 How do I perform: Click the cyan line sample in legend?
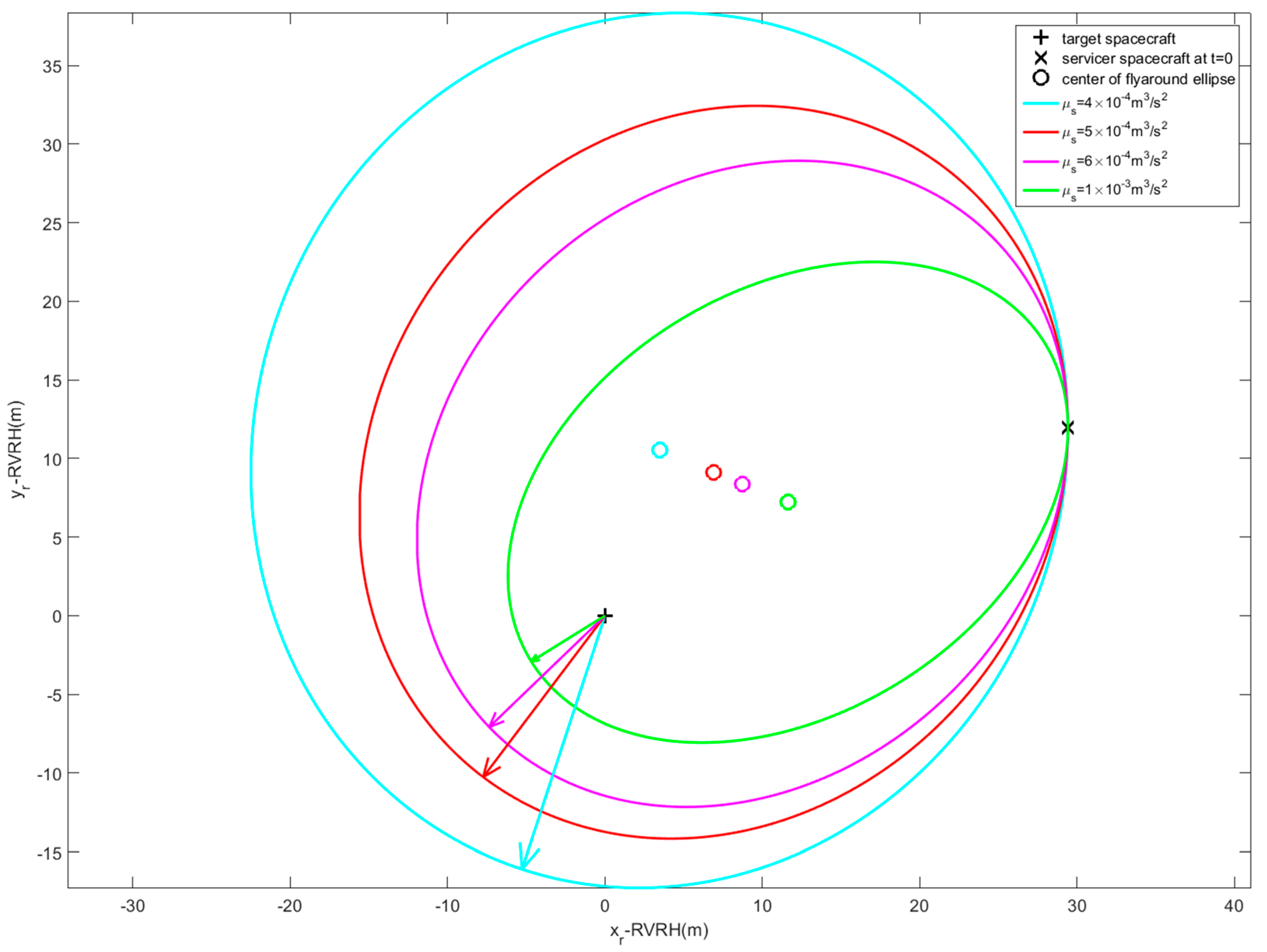[1041, 104]
